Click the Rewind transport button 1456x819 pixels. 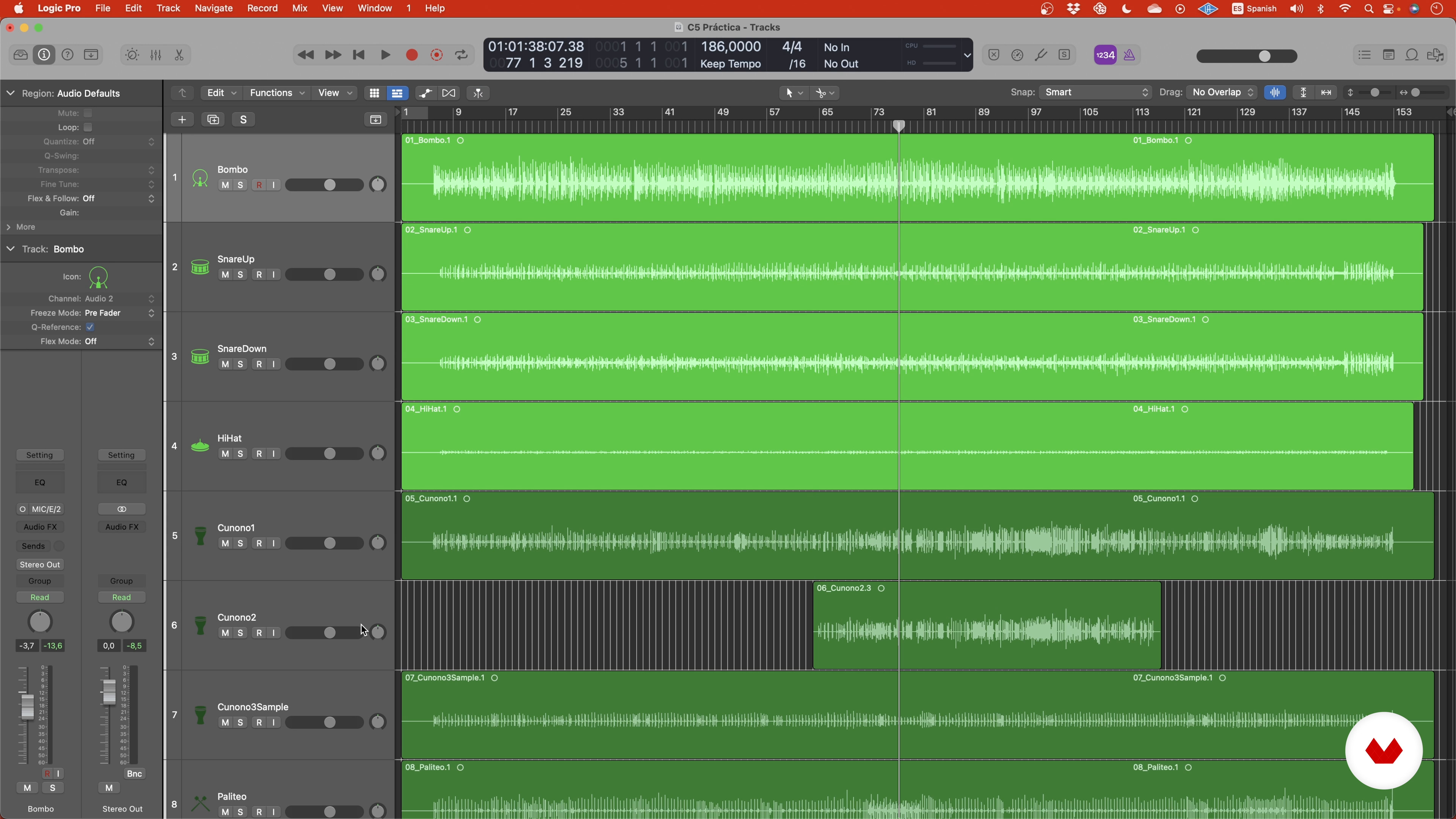pyautogui.click(x=306, y=55)
